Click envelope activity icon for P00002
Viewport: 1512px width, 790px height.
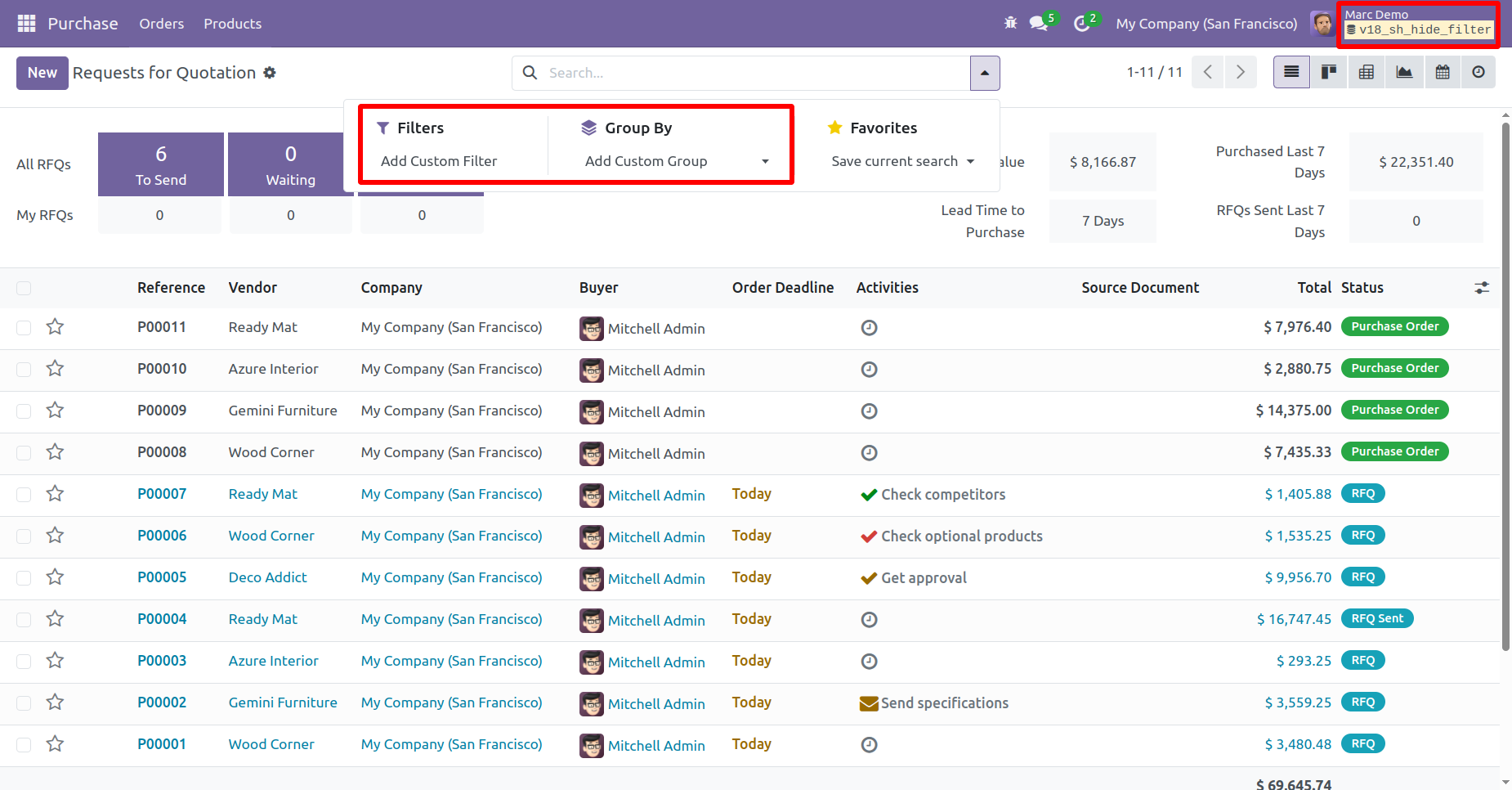click(869, 703)
